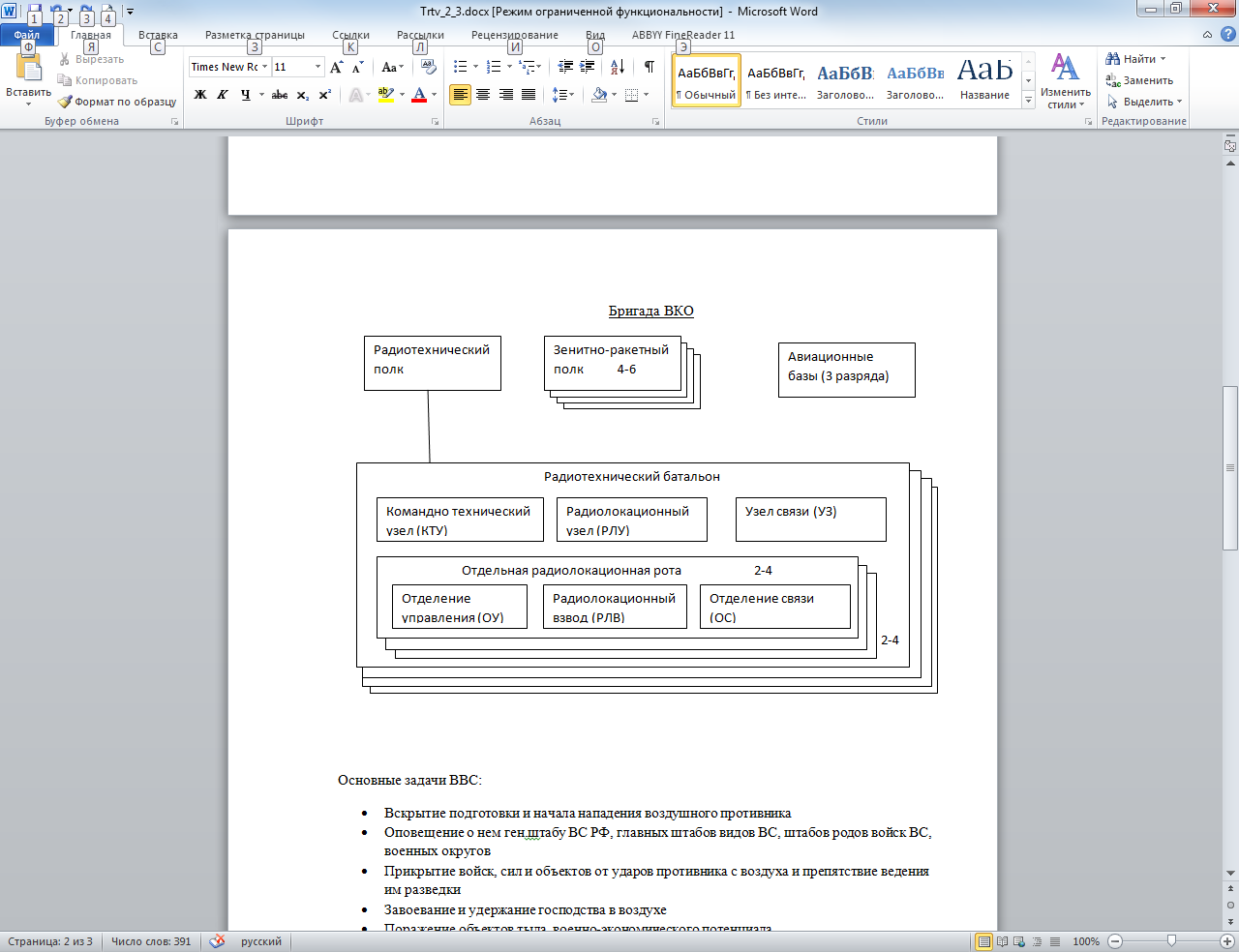Align text to the right
This screenshot has width=1239, height=952.
point(505,95)
